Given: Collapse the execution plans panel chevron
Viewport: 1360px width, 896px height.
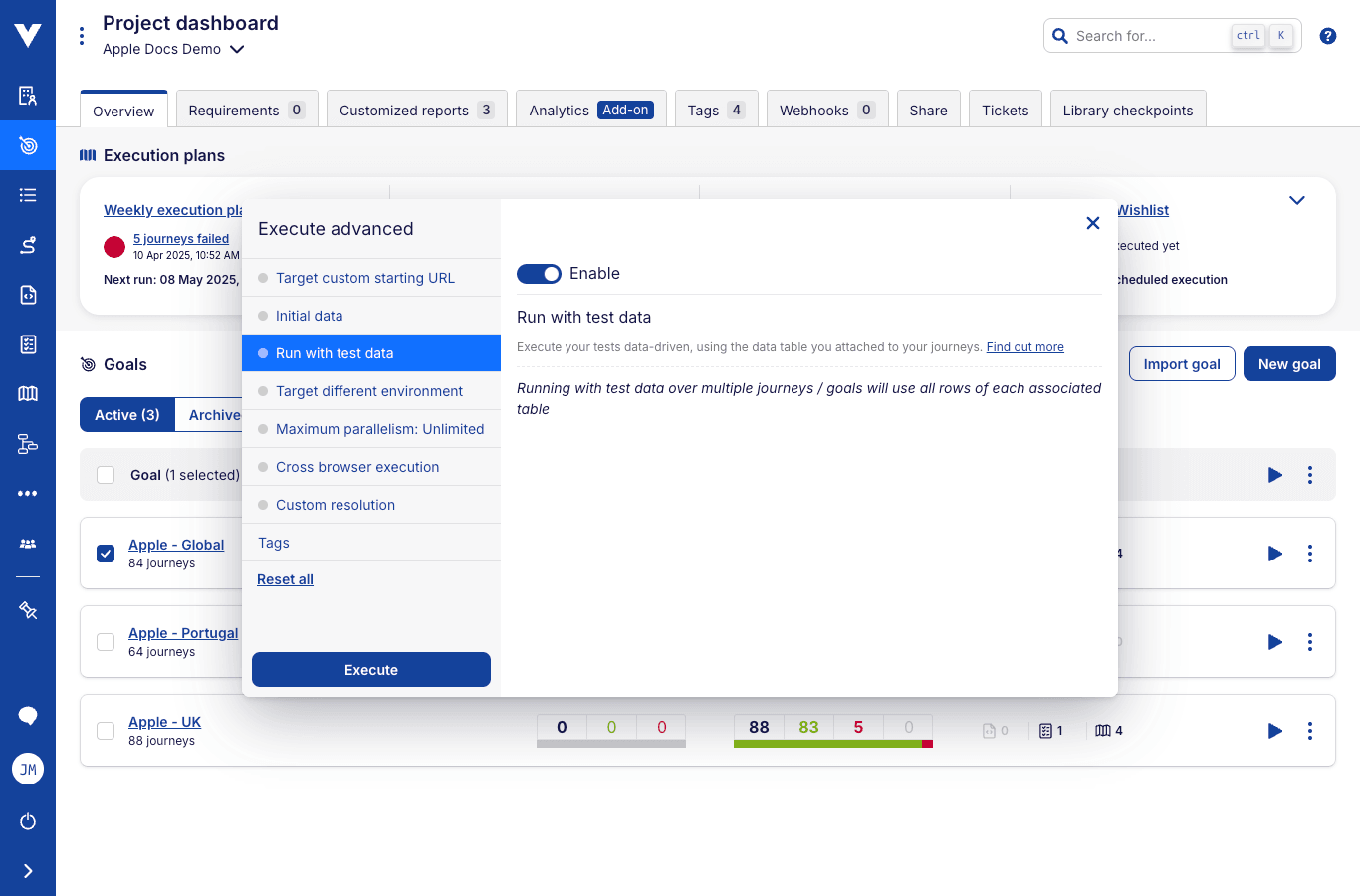Looking at the screenshot, I should coord(1296,200).
